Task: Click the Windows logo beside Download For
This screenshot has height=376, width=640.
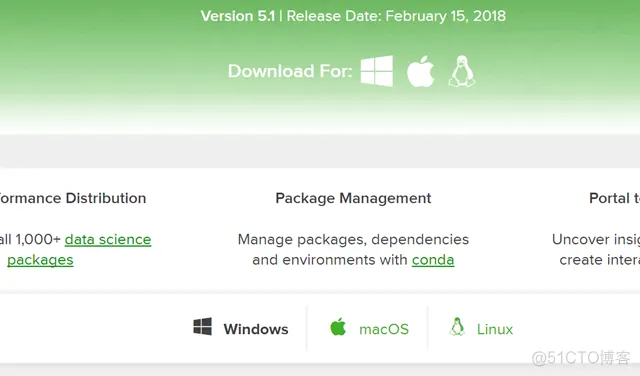Action: pos(377,71)
